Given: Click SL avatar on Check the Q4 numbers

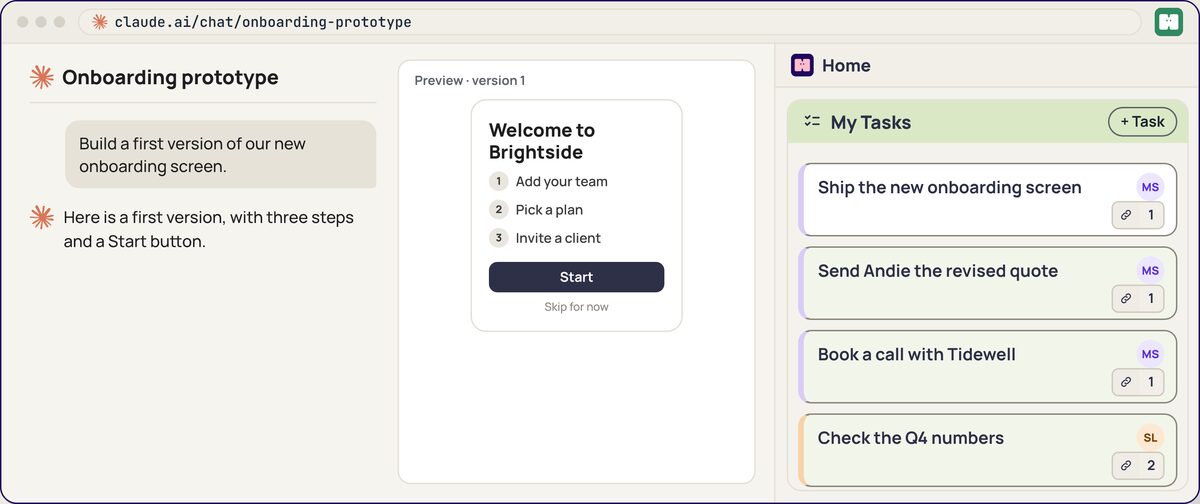Looking at the screenshot, I should coord(1150,437).
